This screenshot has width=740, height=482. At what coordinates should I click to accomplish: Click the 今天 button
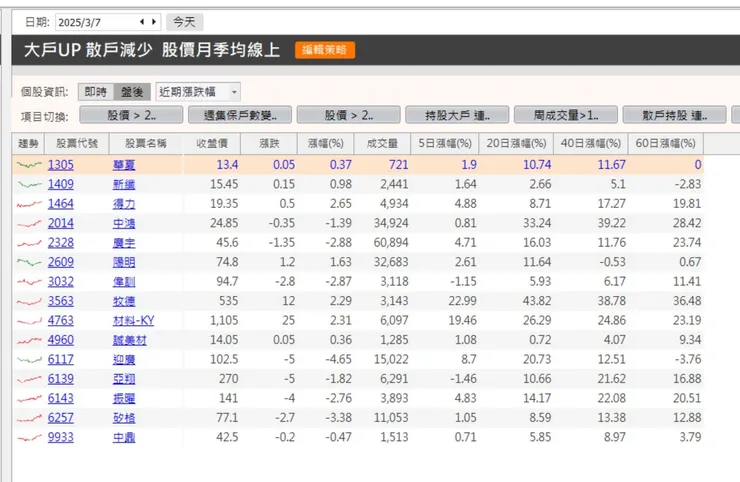(185, 22)
